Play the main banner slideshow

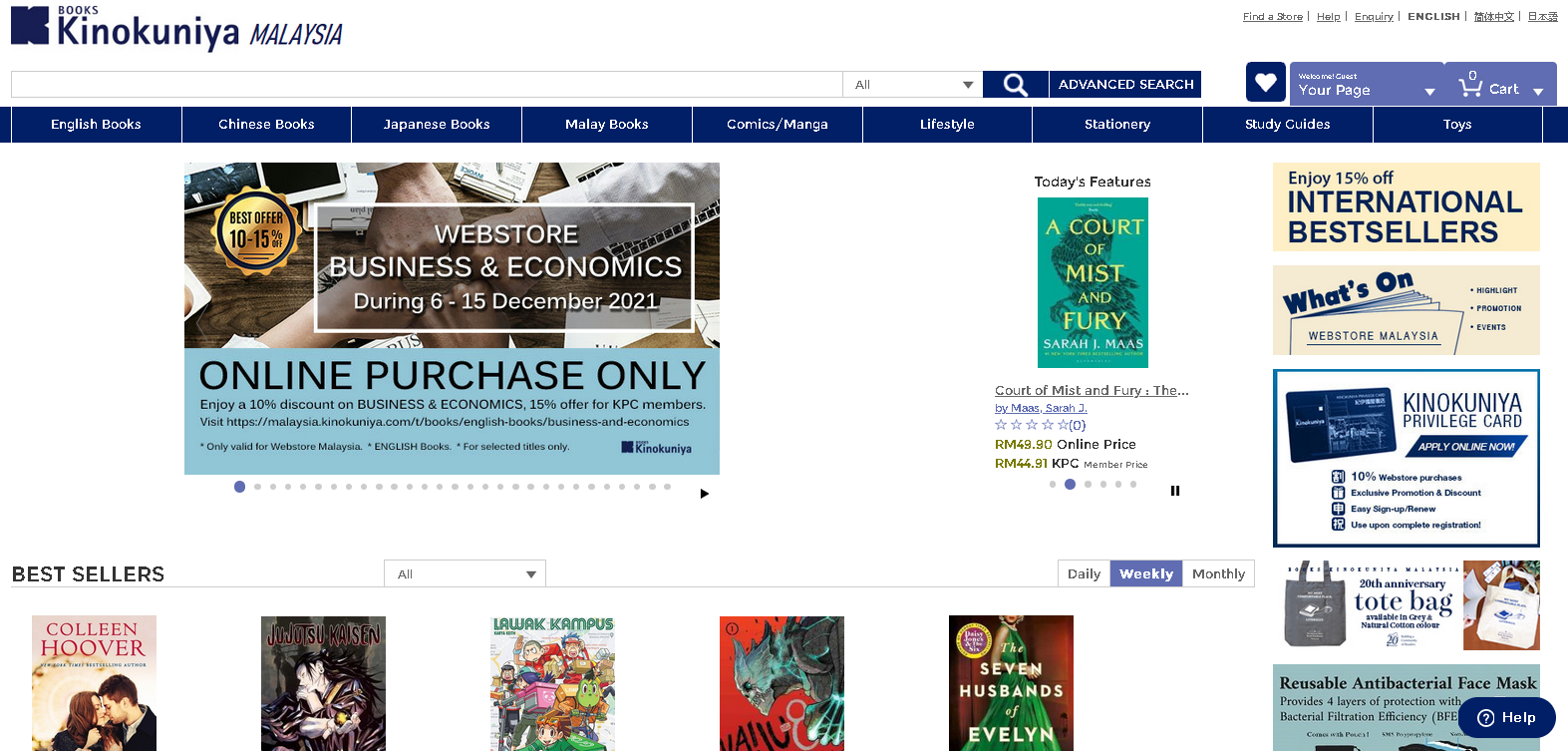tap(705, 494)
